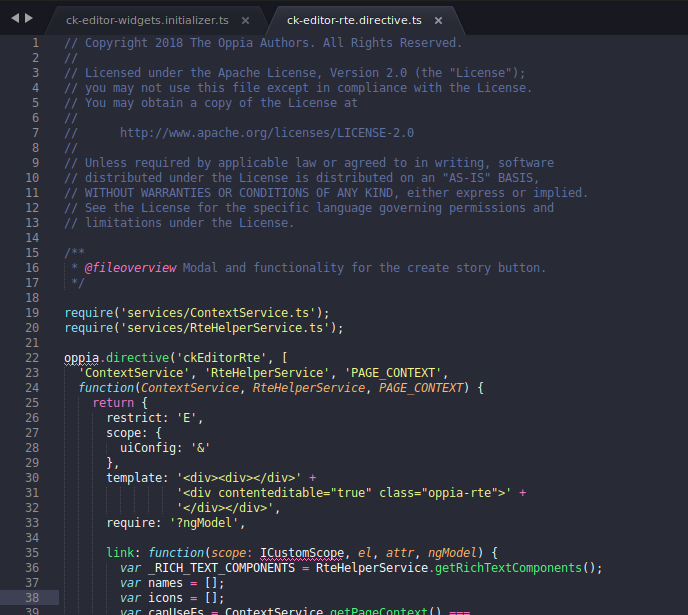Click the 'ckEditorRte' string
The image size is (688, 615).
point(221,358)
